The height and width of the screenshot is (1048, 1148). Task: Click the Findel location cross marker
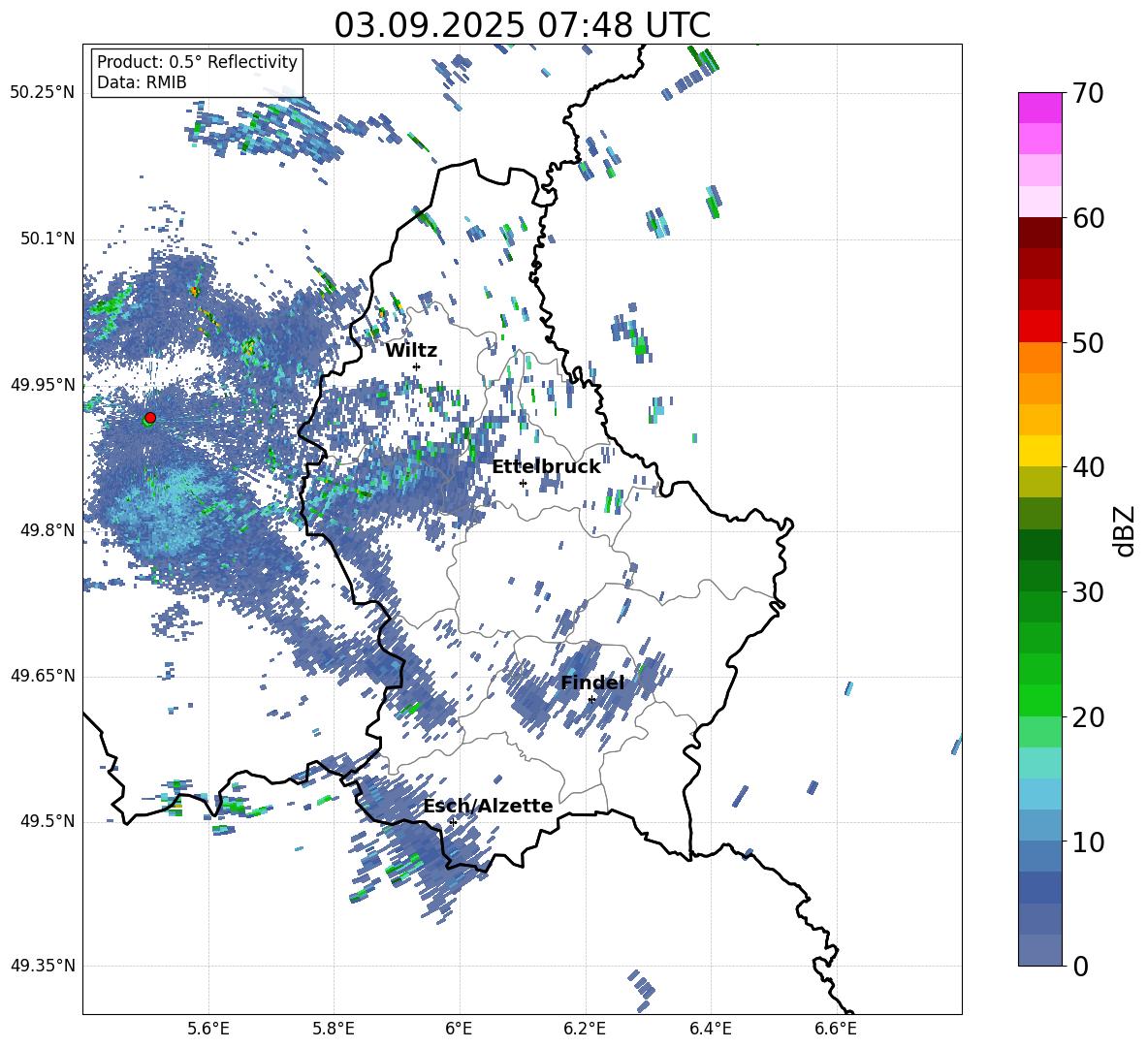coord(591,700)
